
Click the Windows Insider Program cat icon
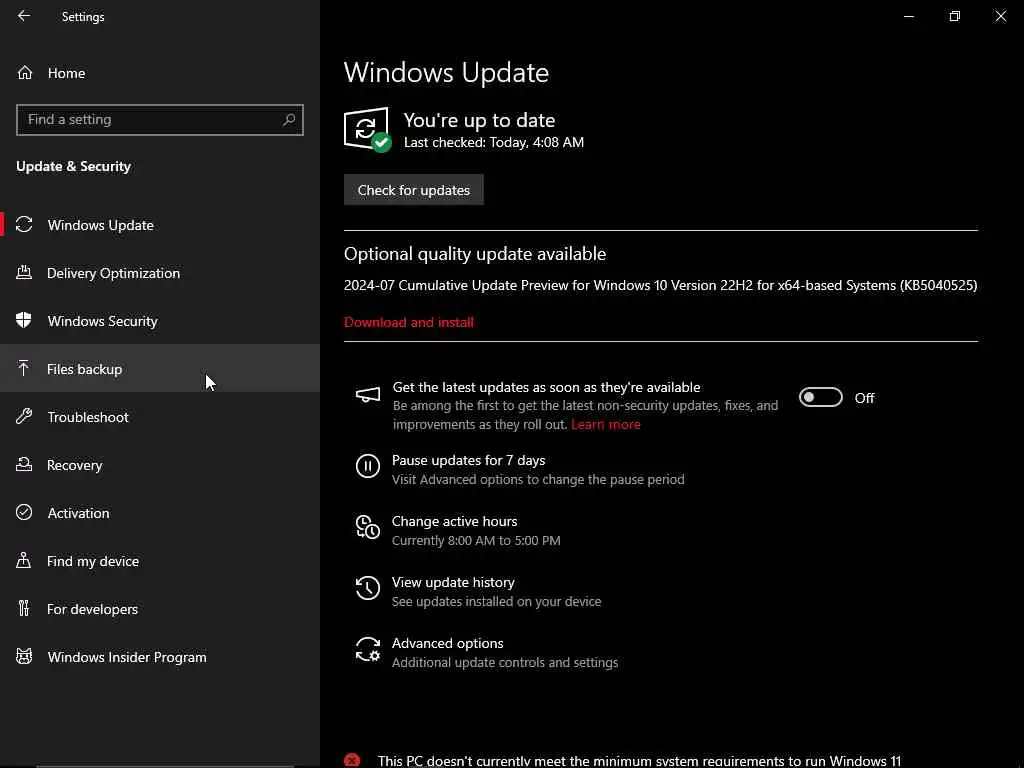point(24,656)
